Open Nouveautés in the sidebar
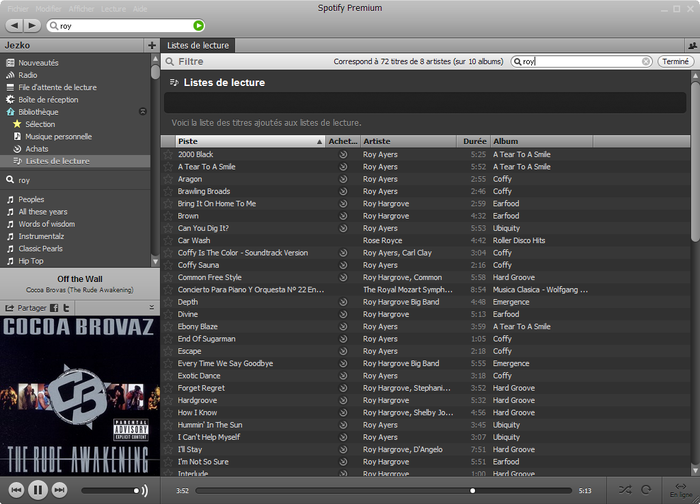 pos(38,63)
